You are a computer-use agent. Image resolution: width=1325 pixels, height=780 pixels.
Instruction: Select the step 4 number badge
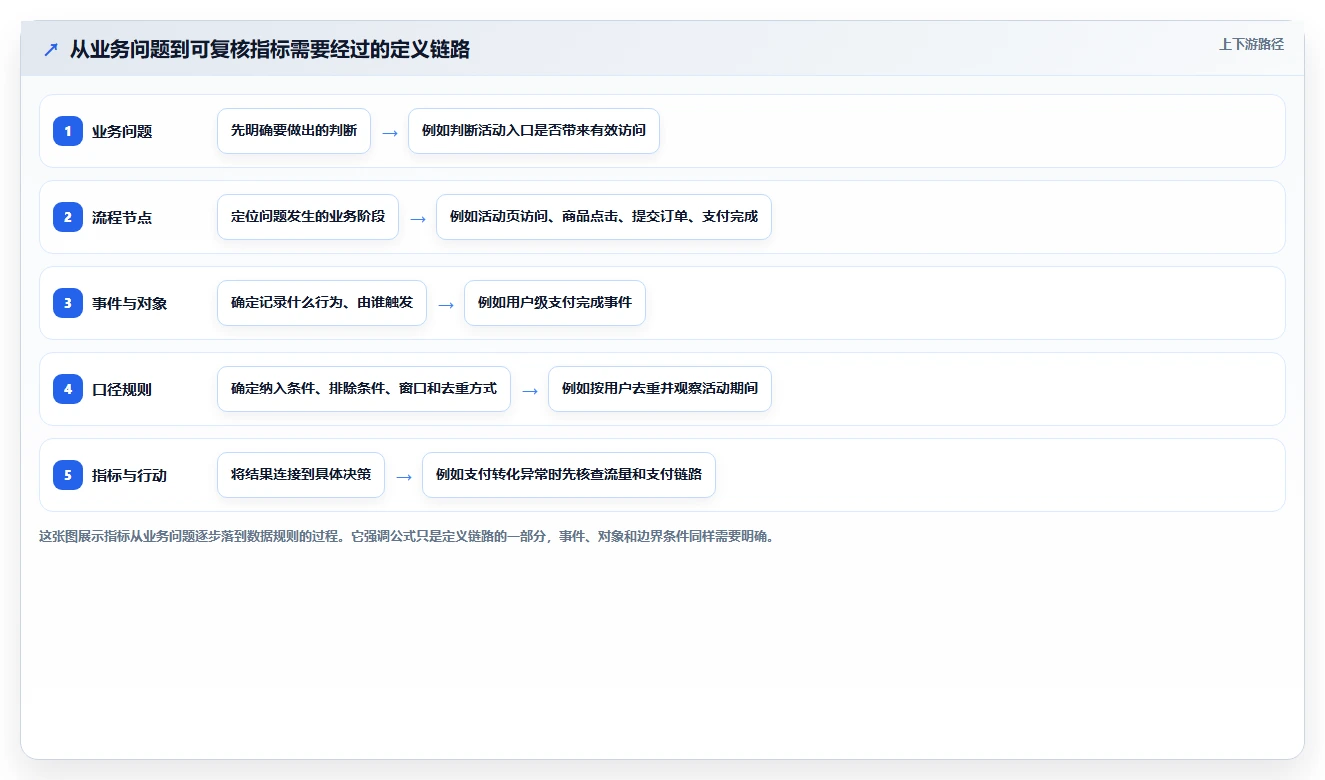[68, 389]
